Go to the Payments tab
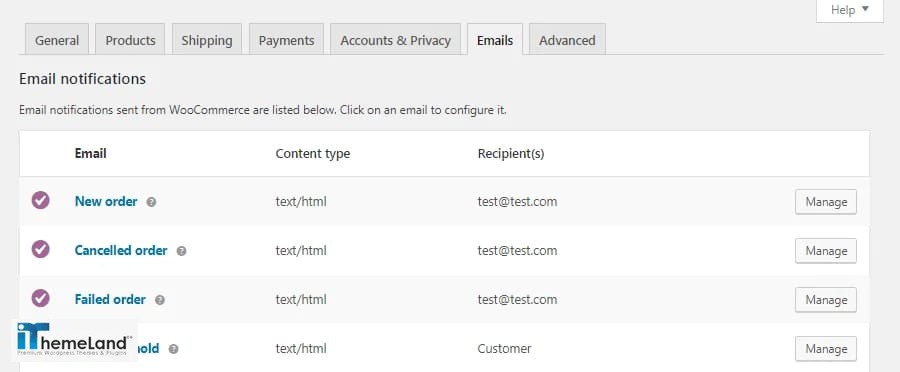The width and height of the screenshot is (900, 372). (286, 40)
